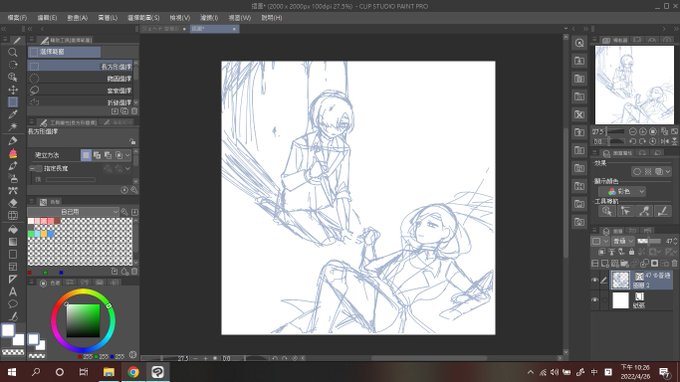Open the Edit menu
Screen dimensions: 680x382
tap(47, 18)
